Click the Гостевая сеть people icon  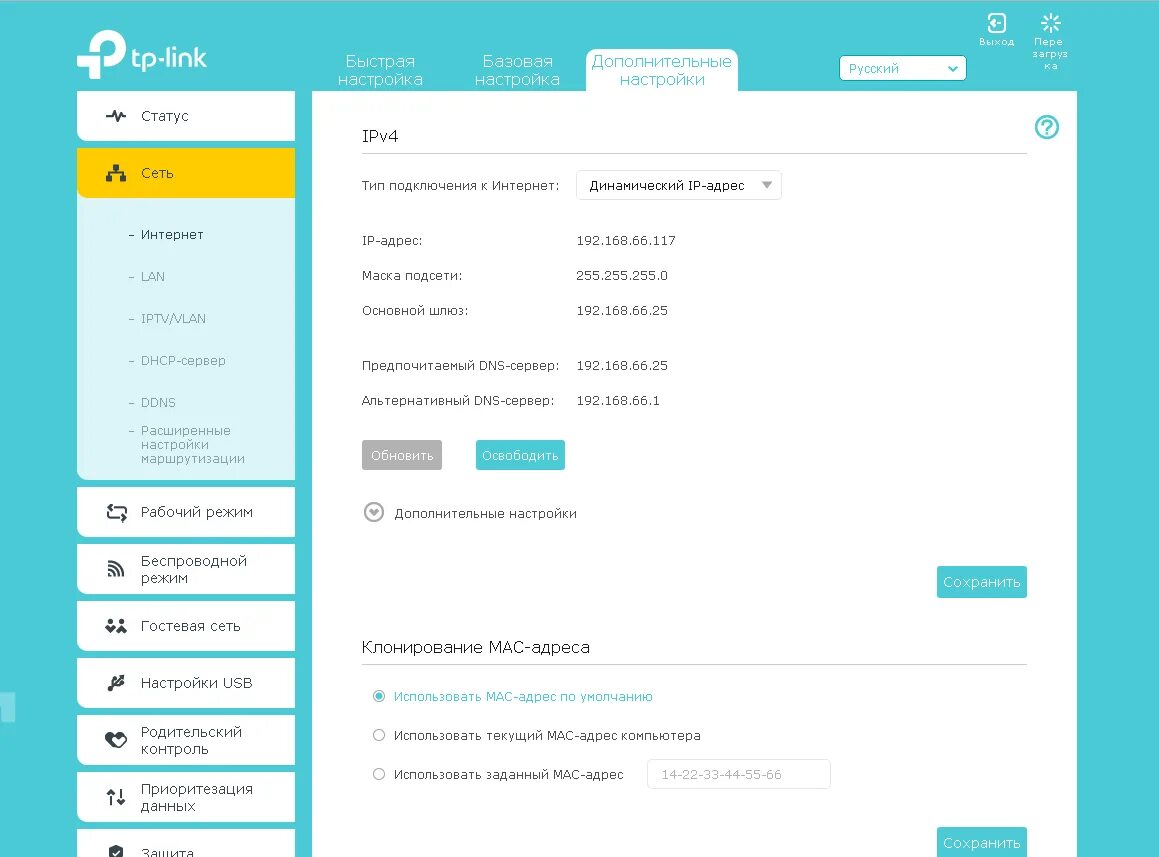pyautogui.click(x=116, y=626)
